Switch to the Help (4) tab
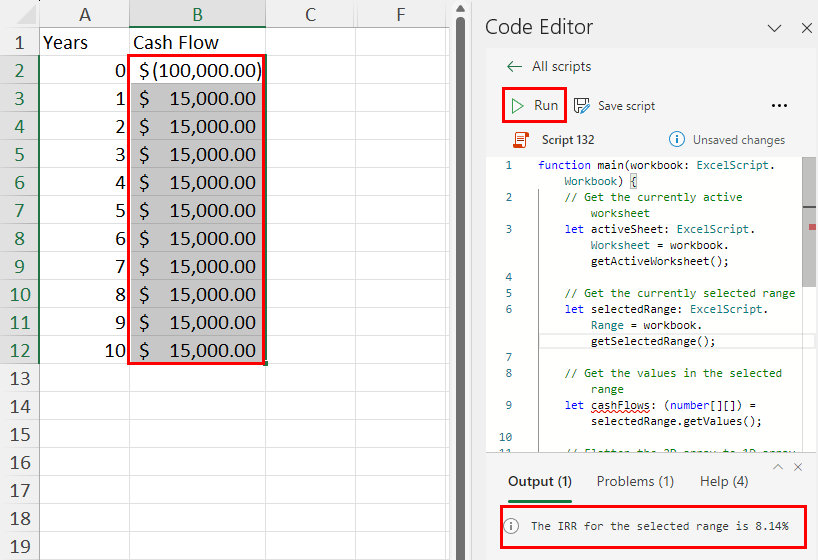The height and width of the screenshot is (560, 818). point(724,481)
